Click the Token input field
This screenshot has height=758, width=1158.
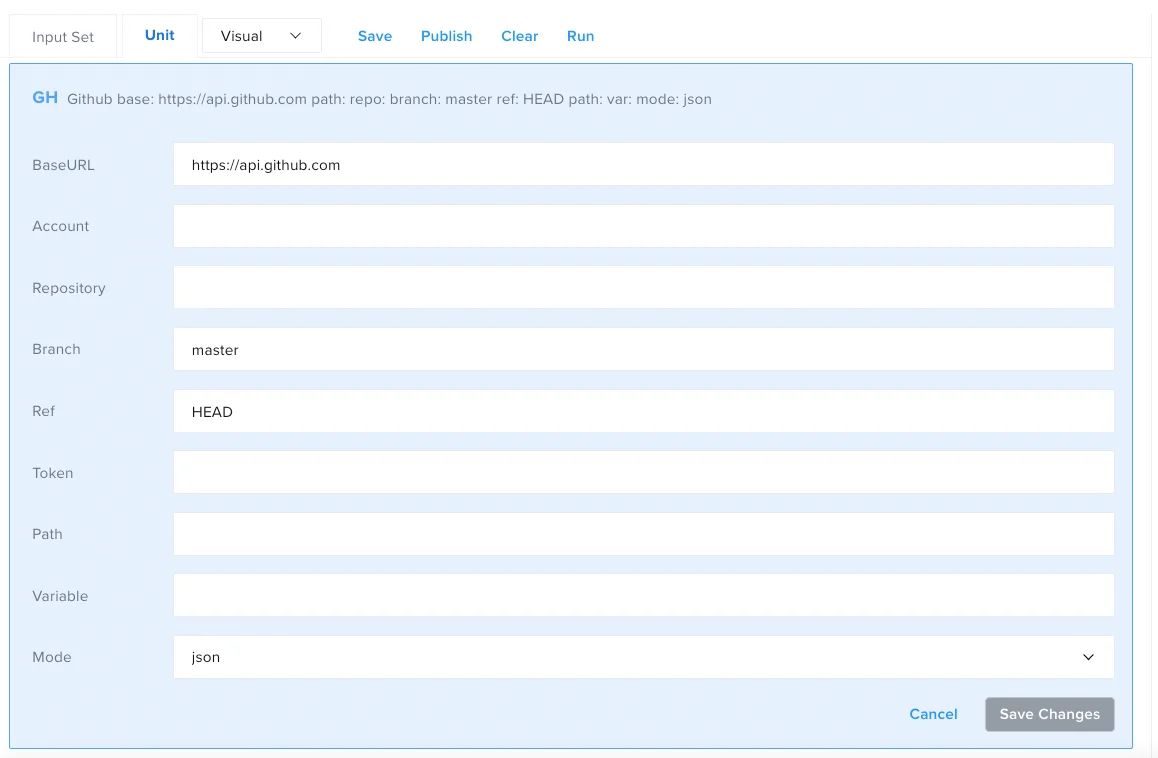[x=643, y=472]
